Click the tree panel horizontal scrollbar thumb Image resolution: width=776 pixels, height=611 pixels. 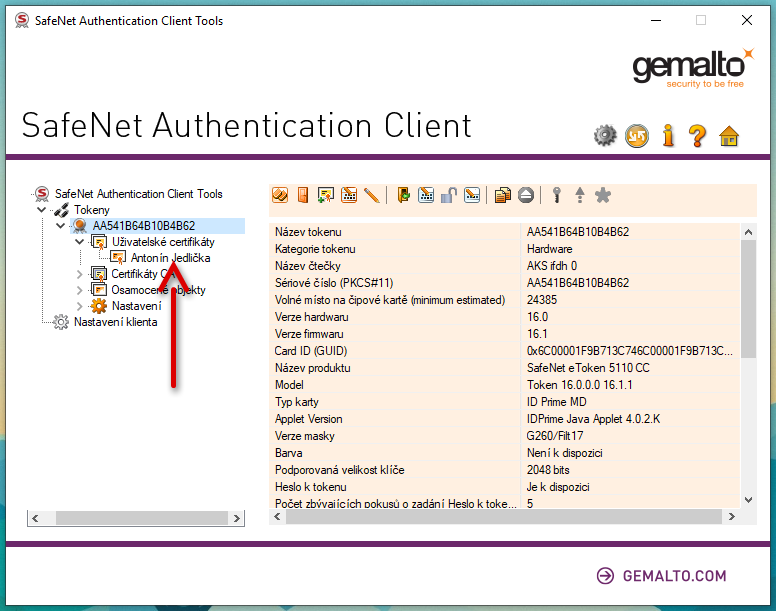tap(142, 518)
